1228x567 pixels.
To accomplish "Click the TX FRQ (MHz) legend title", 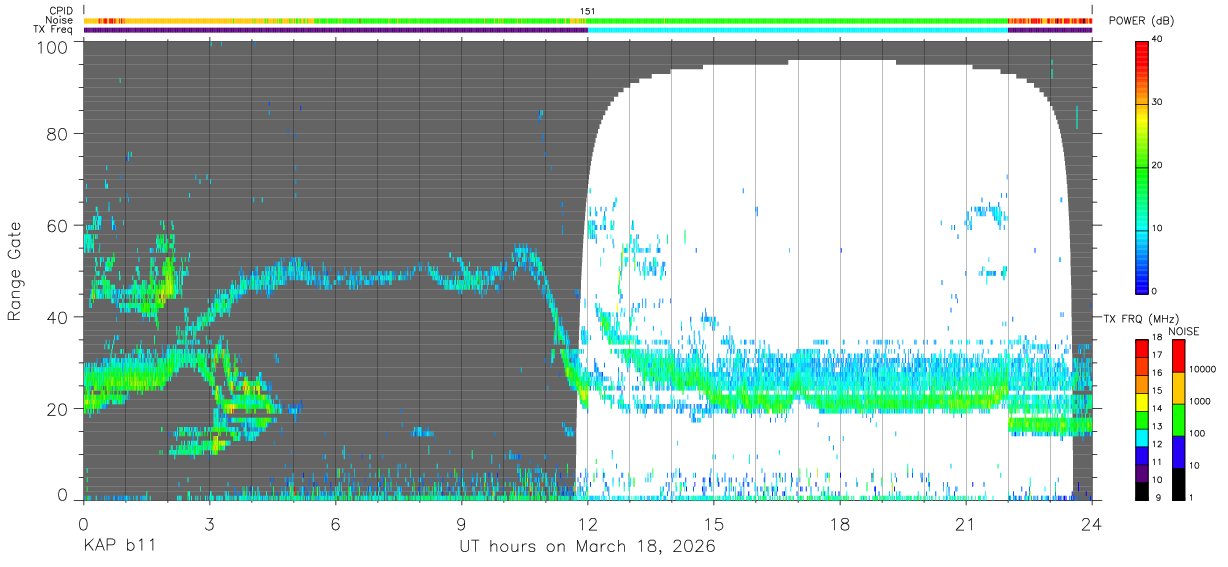I will click(x=1143, y=318).
